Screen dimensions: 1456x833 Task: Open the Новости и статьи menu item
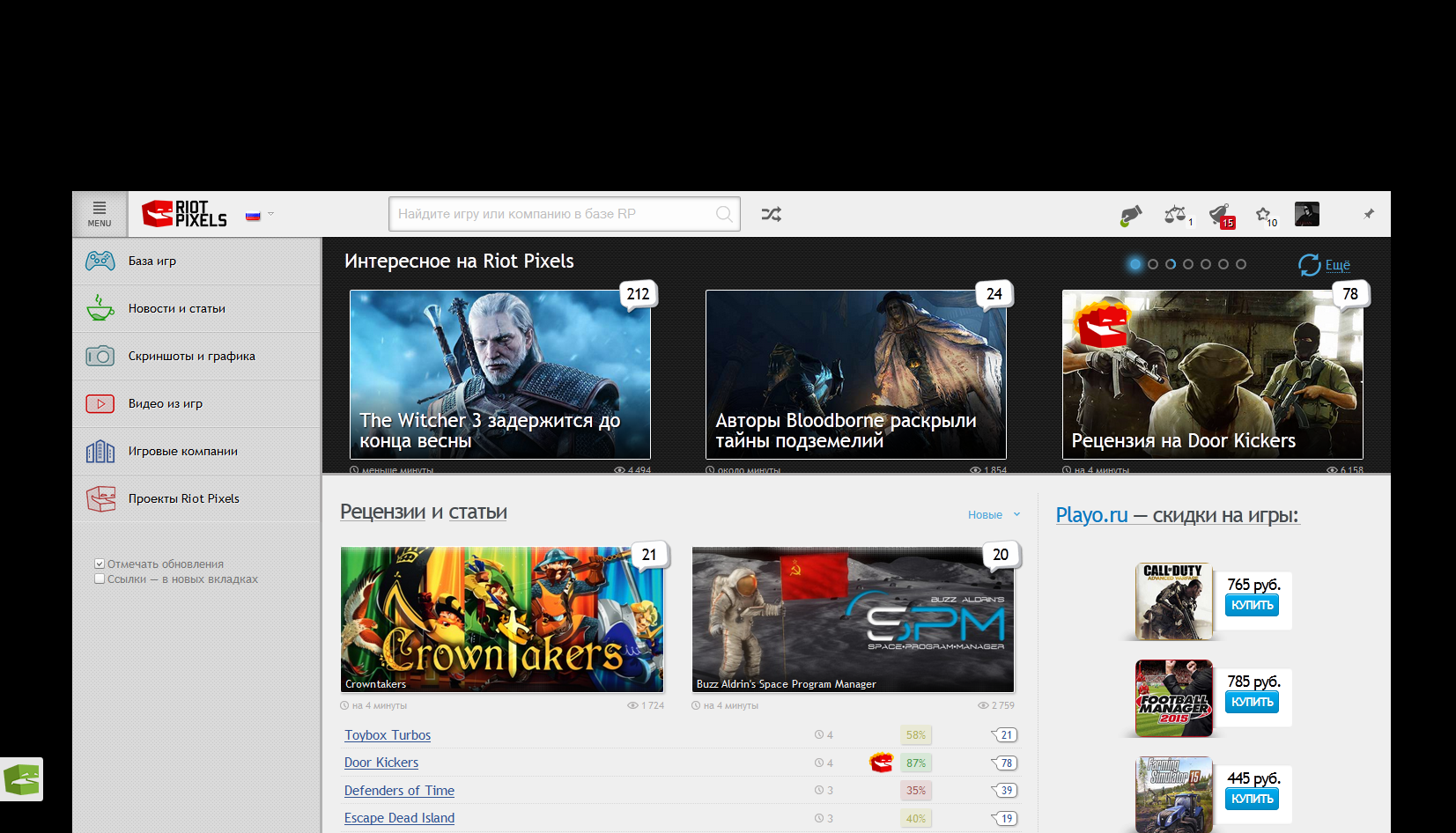click(197, 308)
